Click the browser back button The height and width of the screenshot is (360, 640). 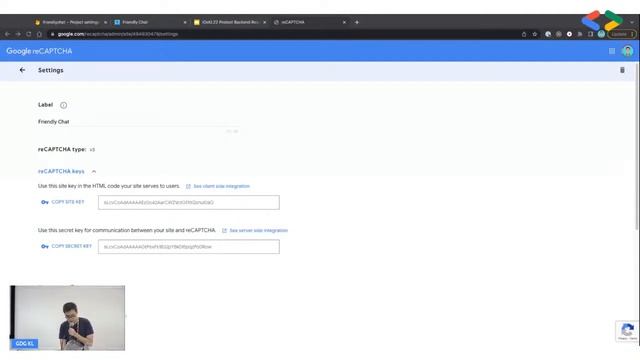click(x=7, y=34)
